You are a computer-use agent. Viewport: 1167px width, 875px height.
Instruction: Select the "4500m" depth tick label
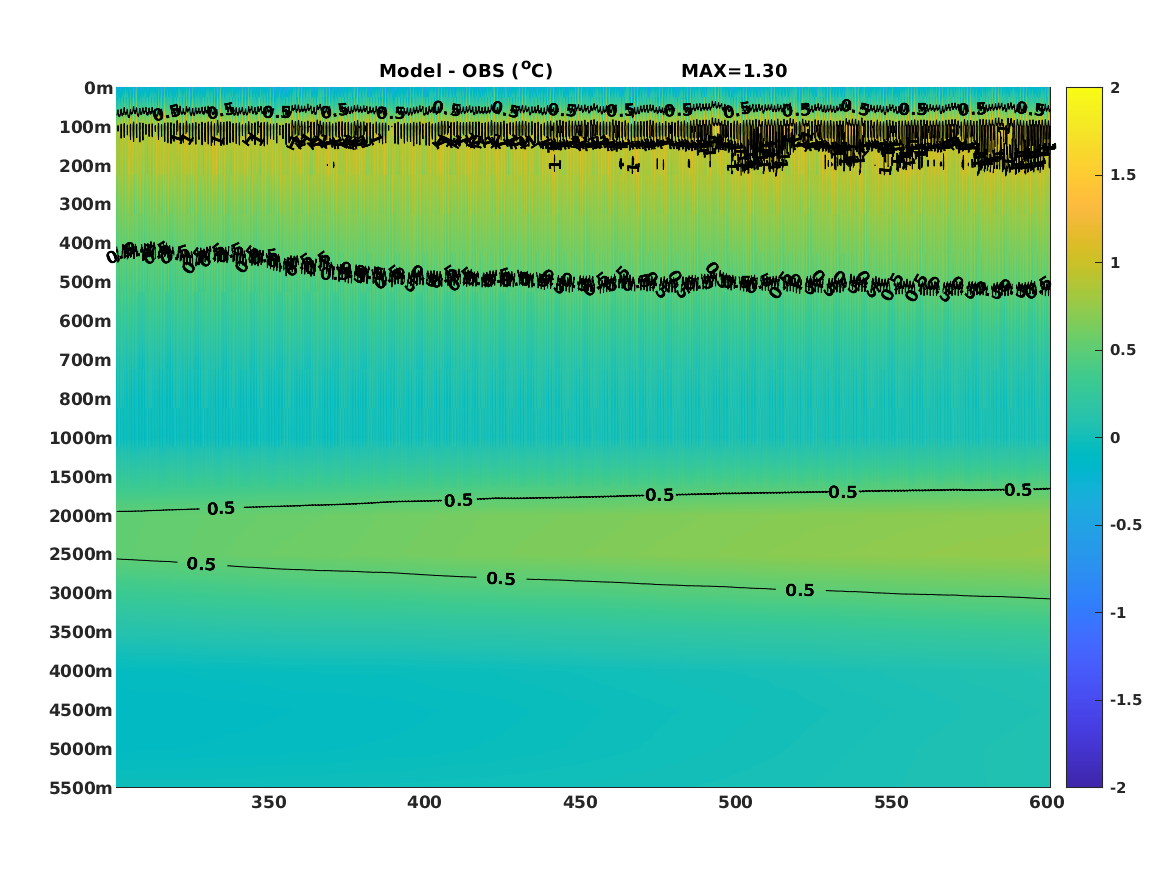(x=81, y=711)
